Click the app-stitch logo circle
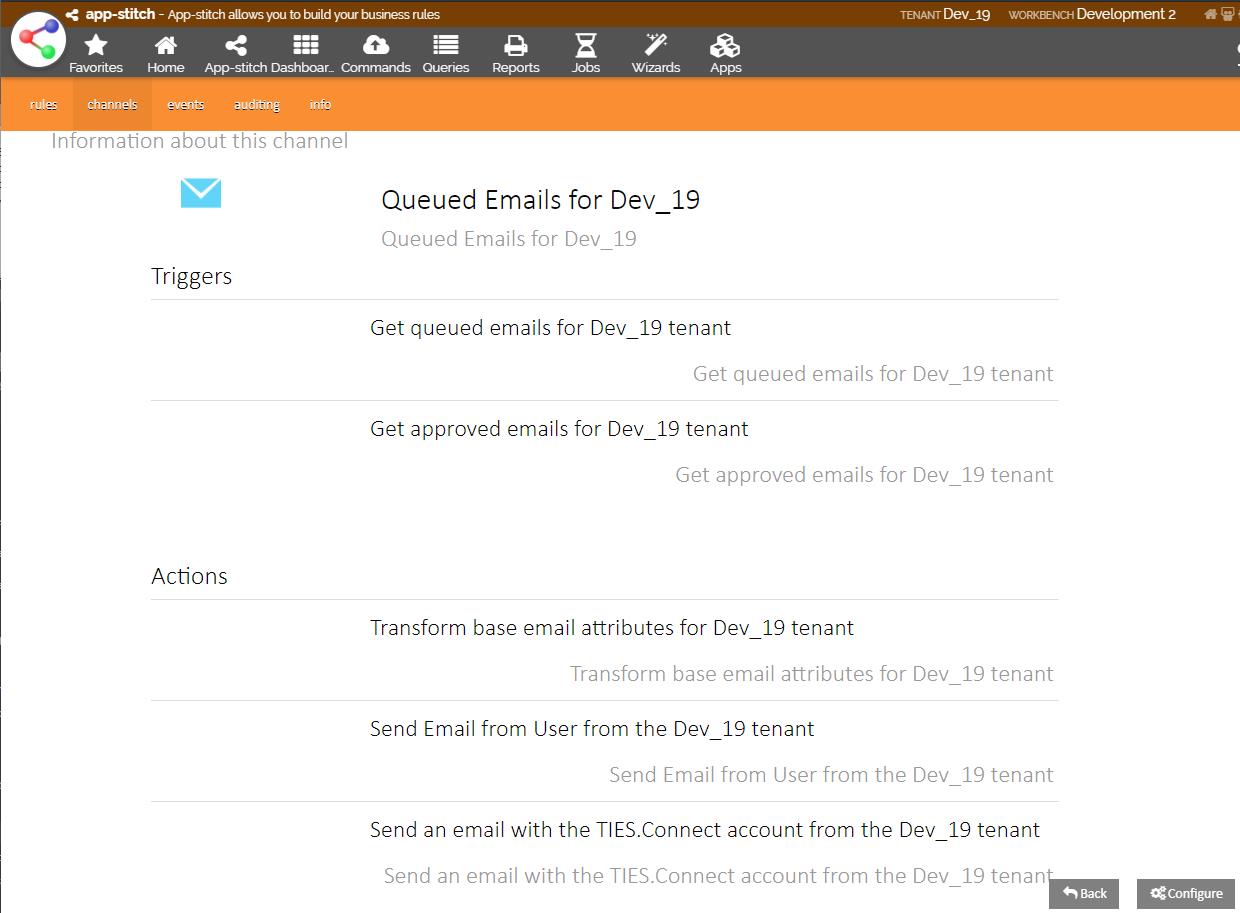Image resolution: width=1240 pixels, height=913 pixels. [x=38, y=41]
